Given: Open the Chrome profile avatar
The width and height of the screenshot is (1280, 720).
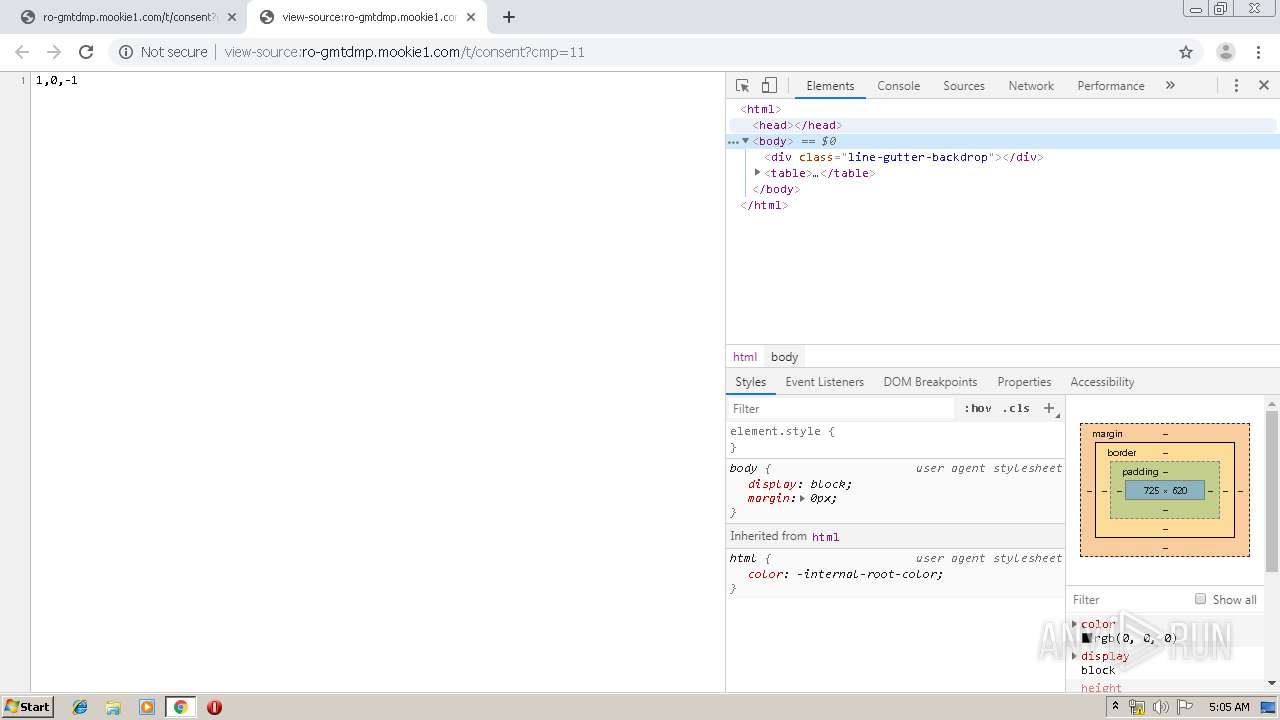Looking at the screenshot, I should 1225,52.
